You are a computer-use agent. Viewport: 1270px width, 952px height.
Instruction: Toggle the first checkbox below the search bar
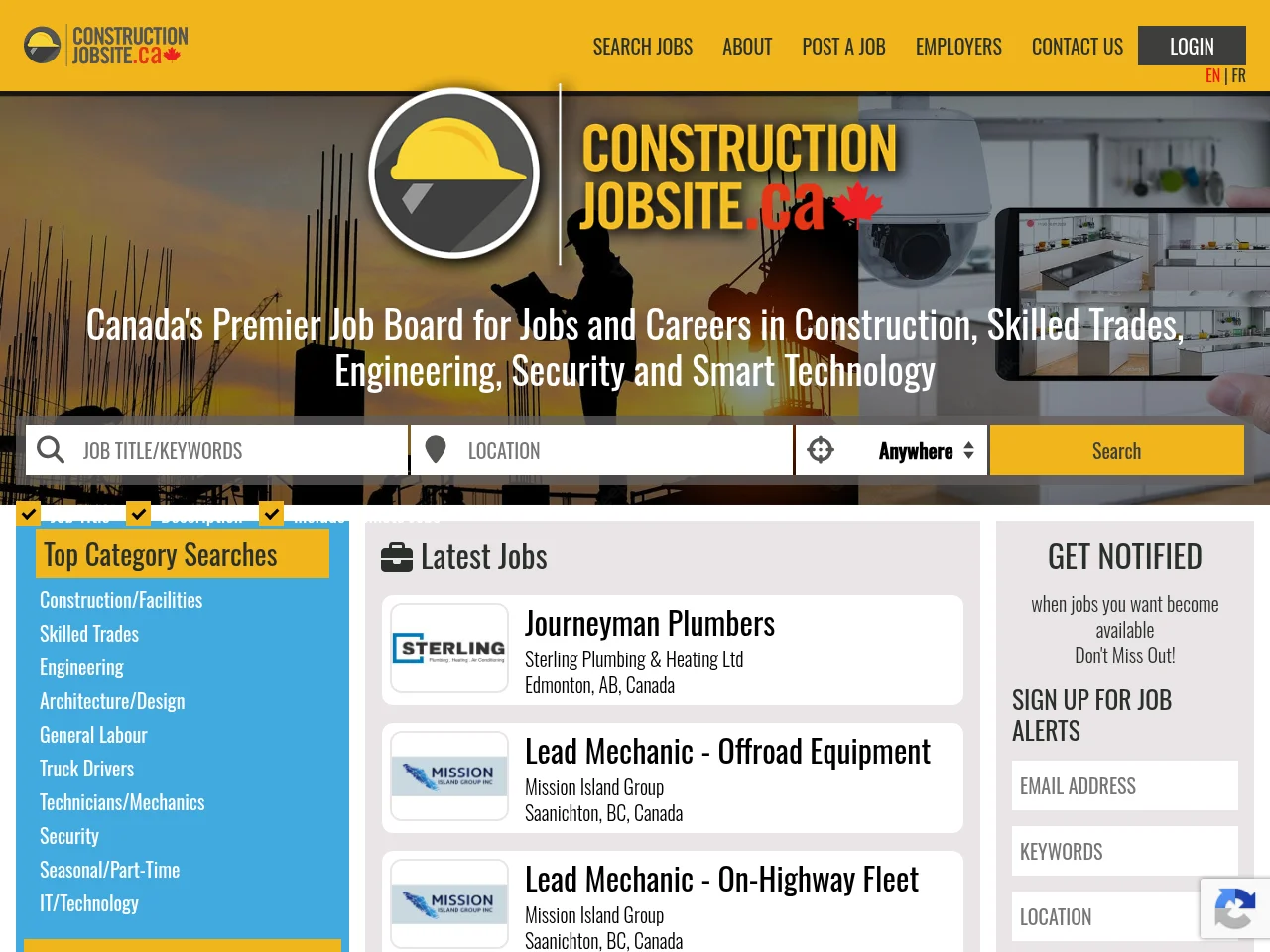29,513
